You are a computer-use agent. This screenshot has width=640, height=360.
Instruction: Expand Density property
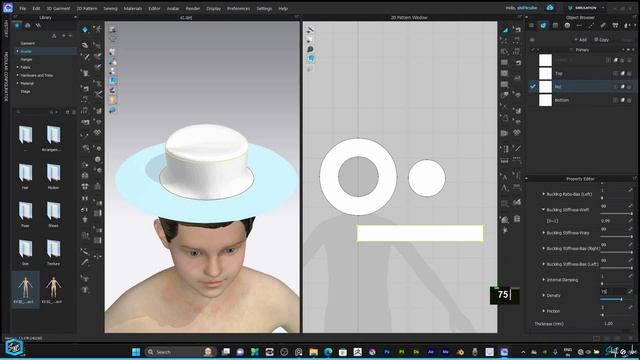point(543,295)
